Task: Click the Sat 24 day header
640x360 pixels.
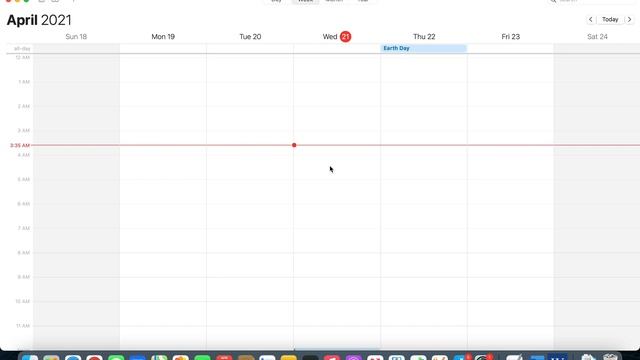Action: (x=597, y=37)
